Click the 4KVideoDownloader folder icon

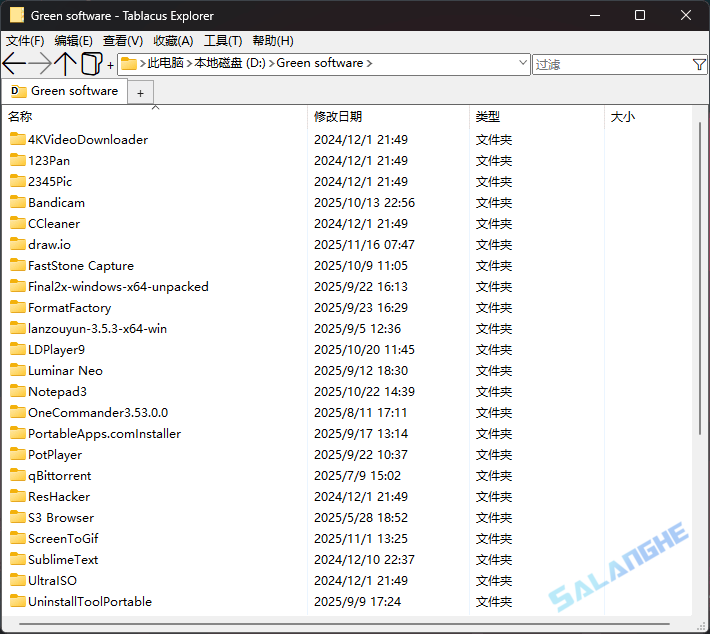(18, 139)
